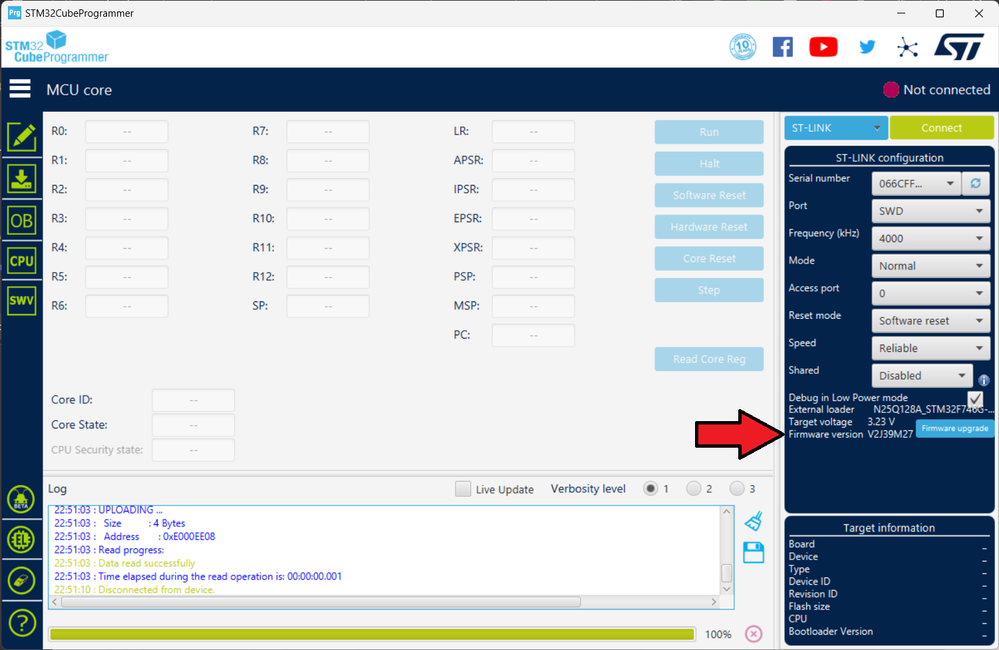999x650 pixels.
Task: Open the eraser full chip erase icon
Action: [21, 581]
